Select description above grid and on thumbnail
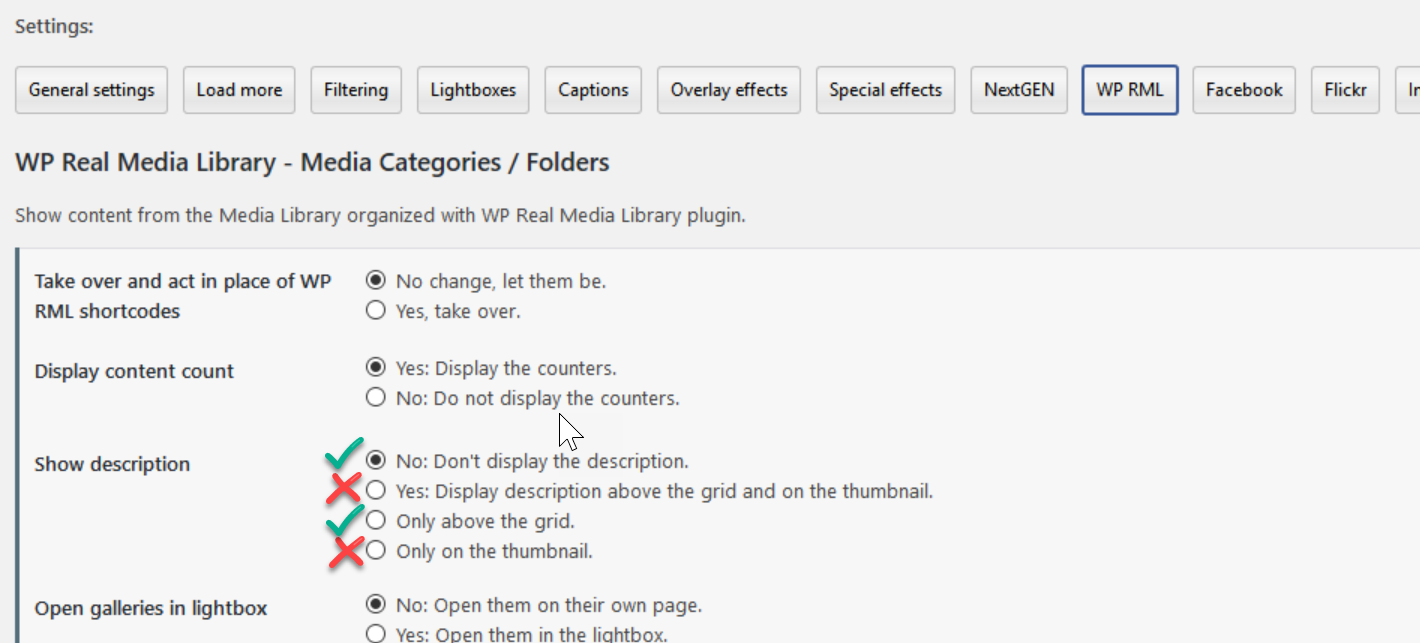Viewport: 1420px width, 643px height. 376,491
